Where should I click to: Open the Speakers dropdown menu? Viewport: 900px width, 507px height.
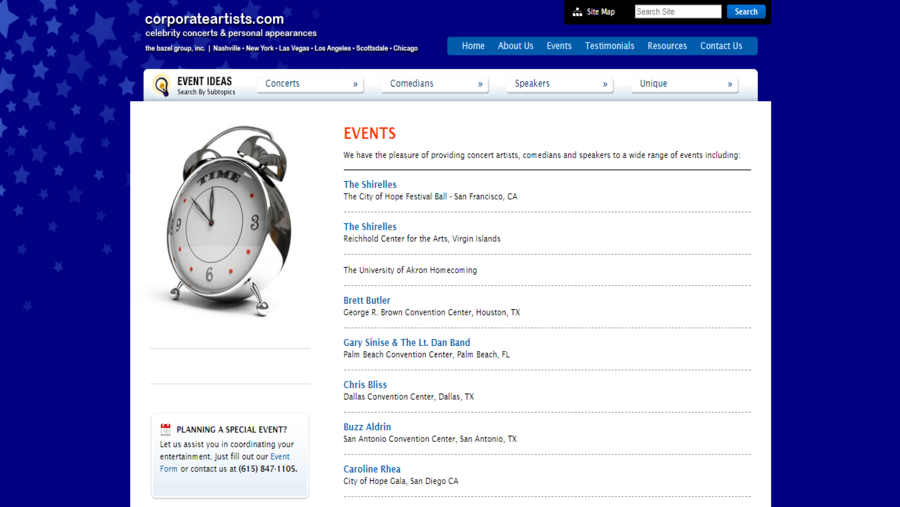560,84
